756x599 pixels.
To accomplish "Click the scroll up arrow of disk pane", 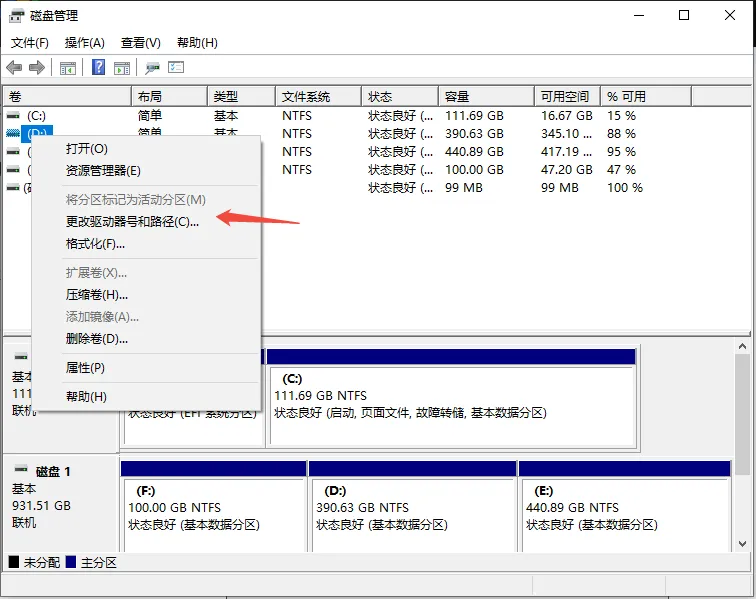I will click(x=742, y=346).
